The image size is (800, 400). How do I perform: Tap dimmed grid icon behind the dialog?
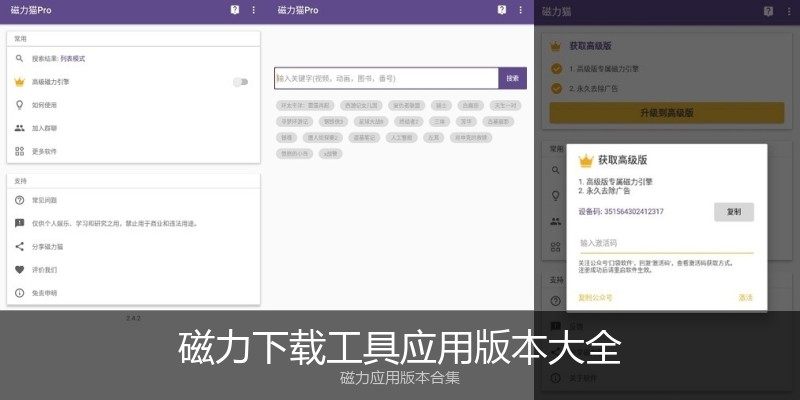pos(556,247)
